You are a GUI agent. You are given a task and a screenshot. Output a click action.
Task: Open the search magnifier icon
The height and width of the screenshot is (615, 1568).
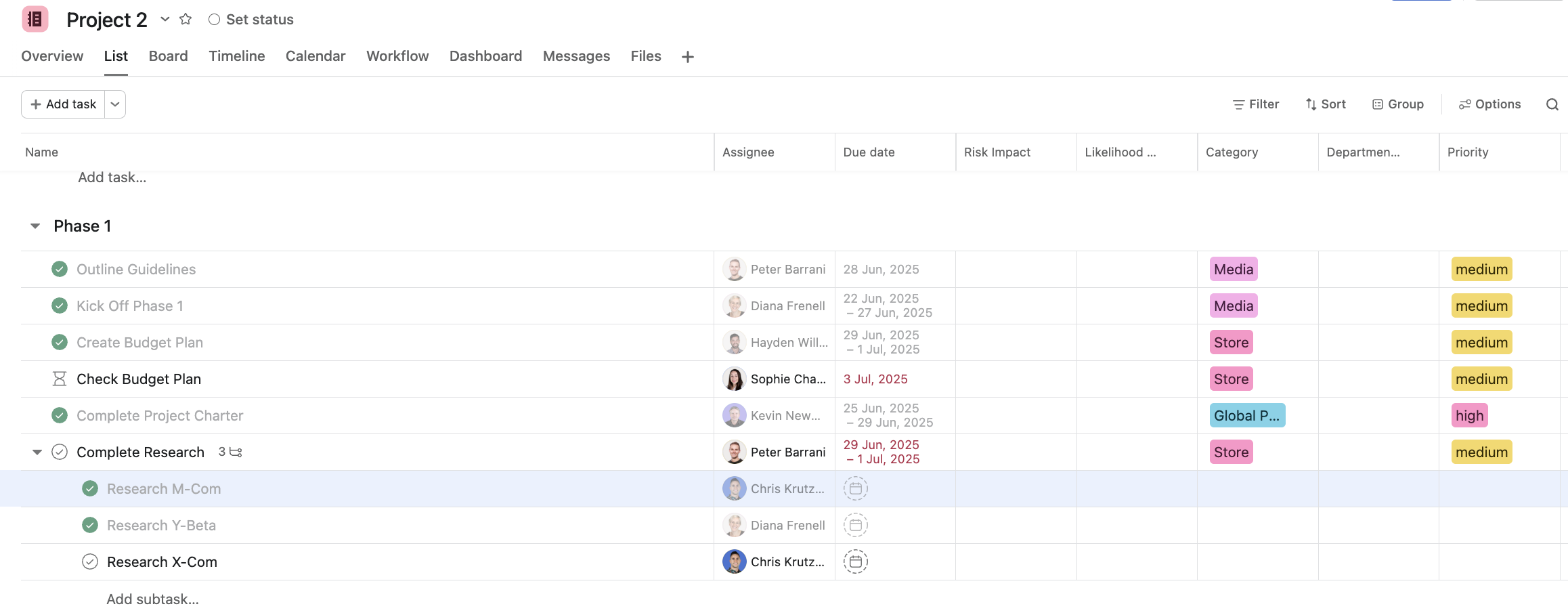click(x=1552, y=104)
